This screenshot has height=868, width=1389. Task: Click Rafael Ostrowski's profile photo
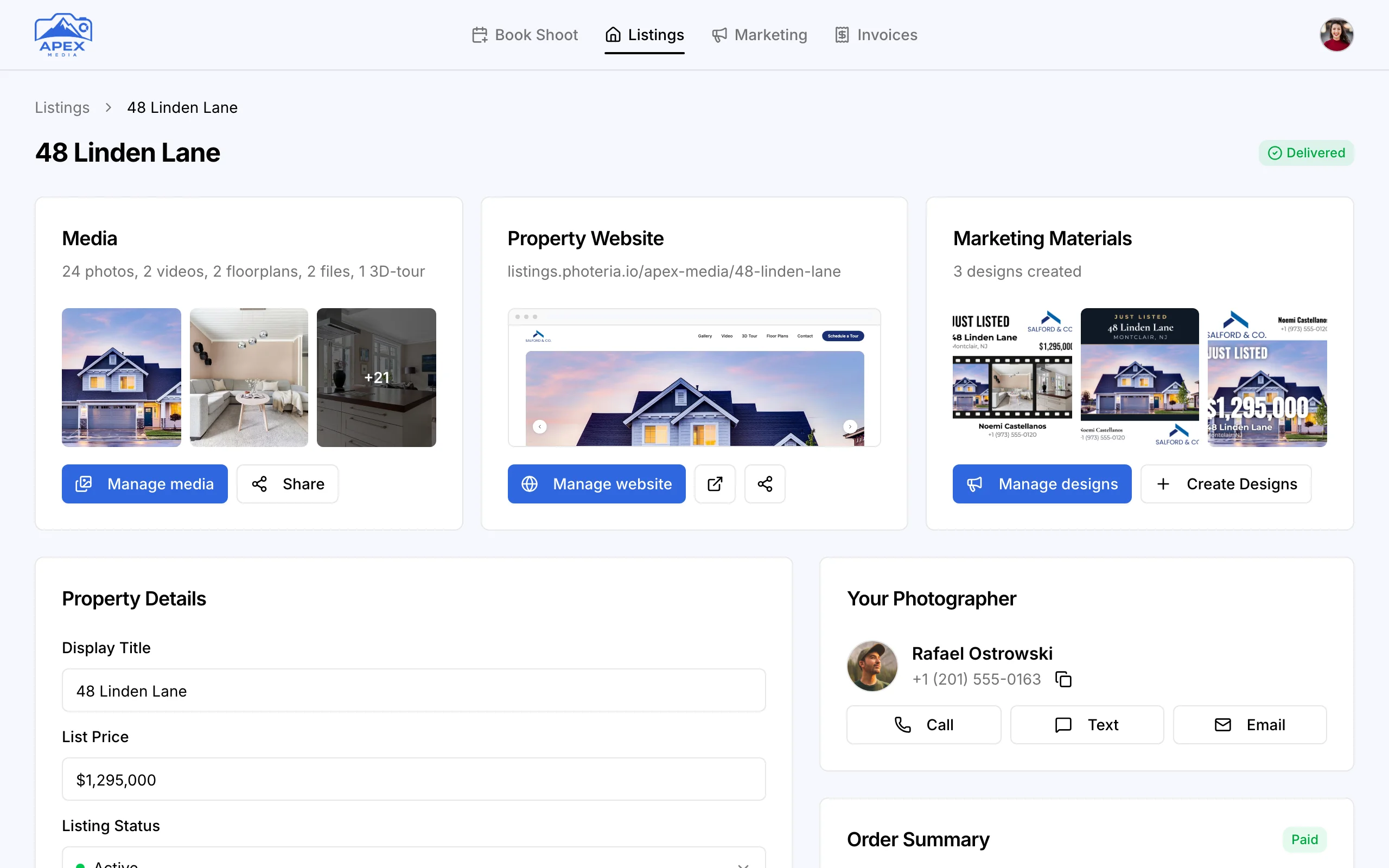872,666
